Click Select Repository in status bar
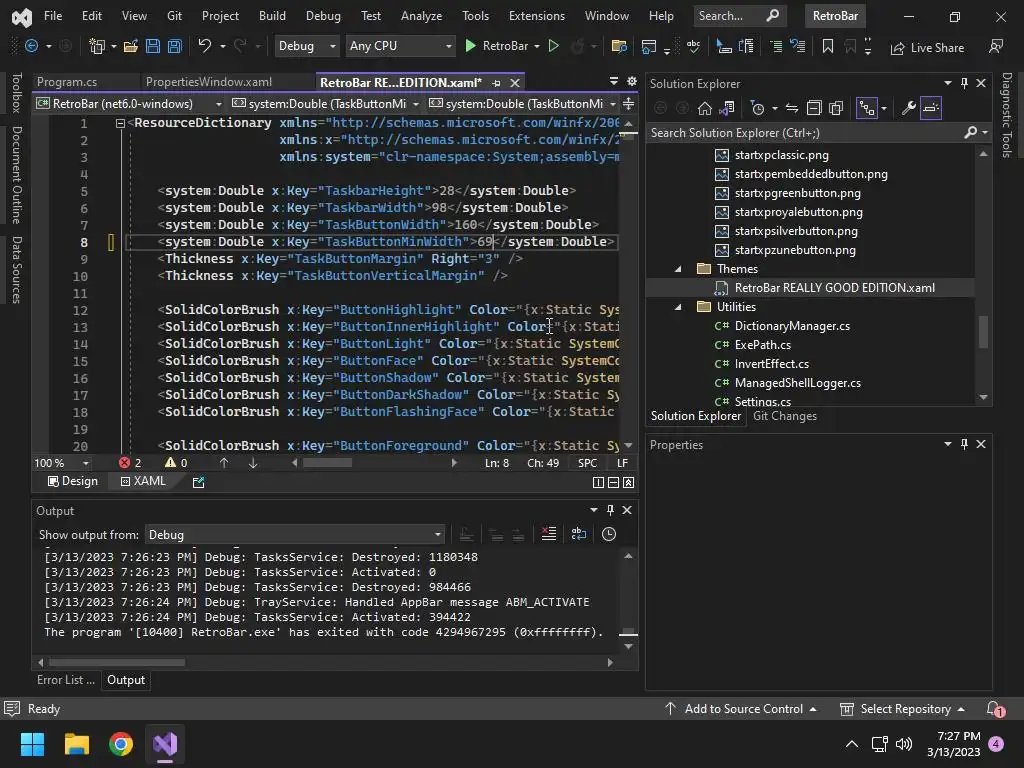This screenshot has width=1024, height=768. click(903, 709)
